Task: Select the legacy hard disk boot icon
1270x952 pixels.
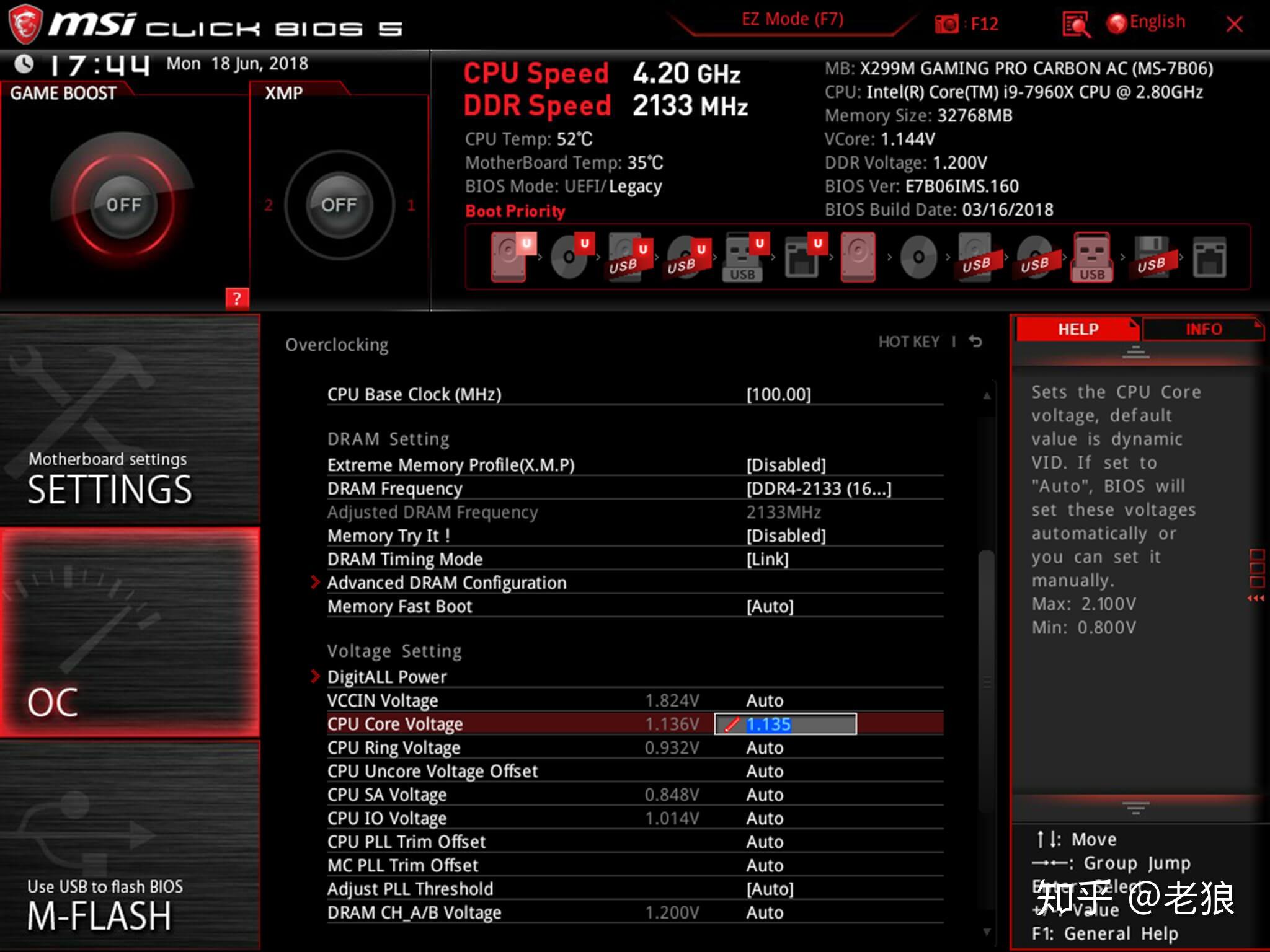Action: 858,257
